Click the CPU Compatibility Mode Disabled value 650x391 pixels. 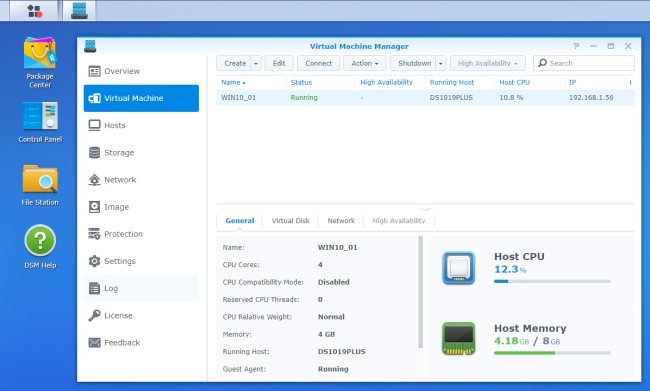(333, 282)
